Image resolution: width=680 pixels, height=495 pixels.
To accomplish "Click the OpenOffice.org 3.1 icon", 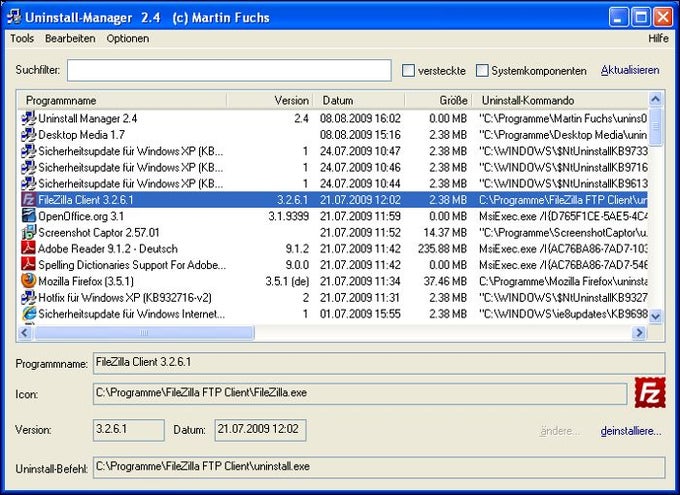I will click(x=29, y=216).
